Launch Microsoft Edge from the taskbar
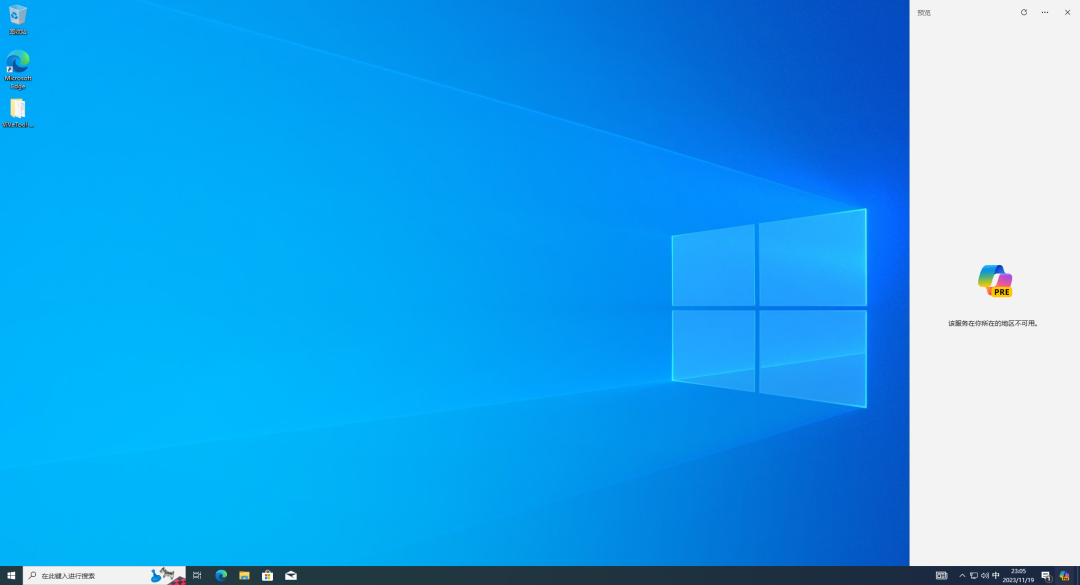Screen dimensions: 1080x585 (x=221, y=575)
